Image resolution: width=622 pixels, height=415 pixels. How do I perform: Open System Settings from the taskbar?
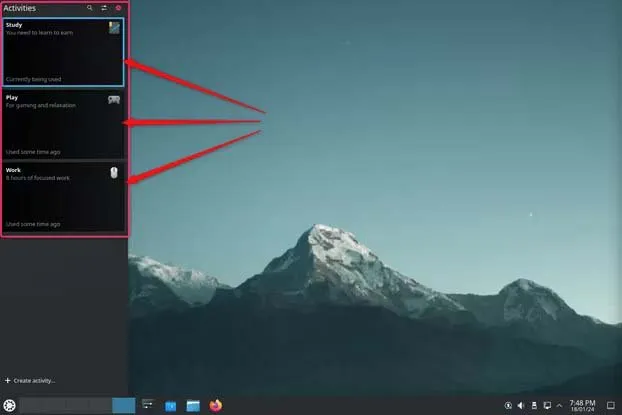tap(148, 405)
